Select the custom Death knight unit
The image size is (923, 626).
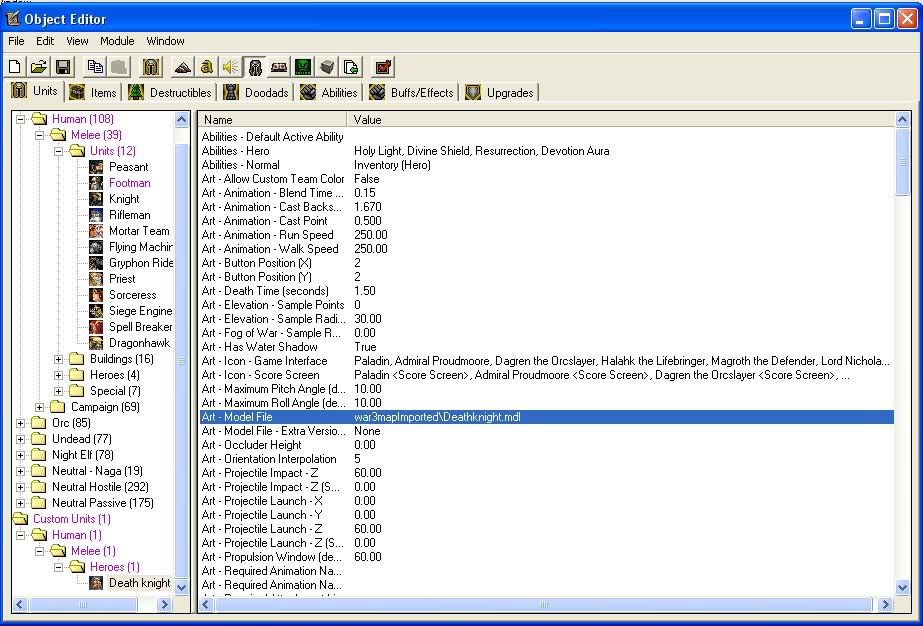(x=140, y=582)
